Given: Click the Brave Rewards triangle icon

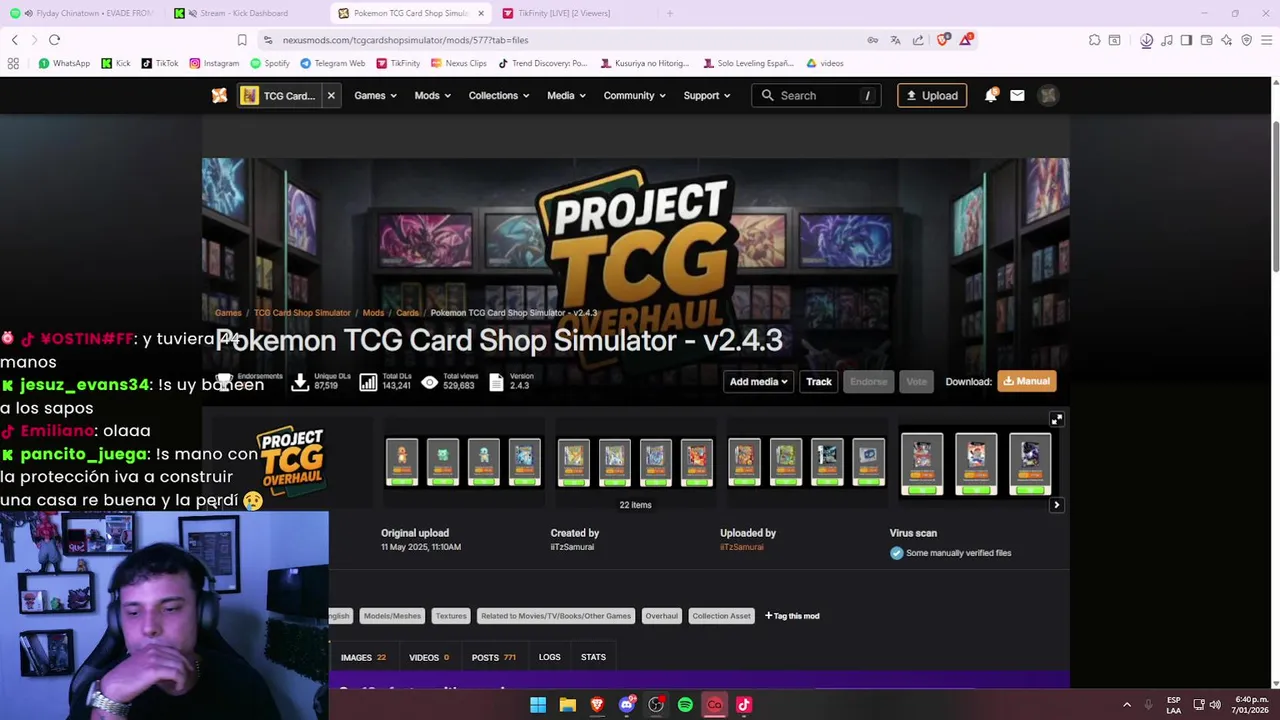Looking at the screenshot, I should [966, 40].
